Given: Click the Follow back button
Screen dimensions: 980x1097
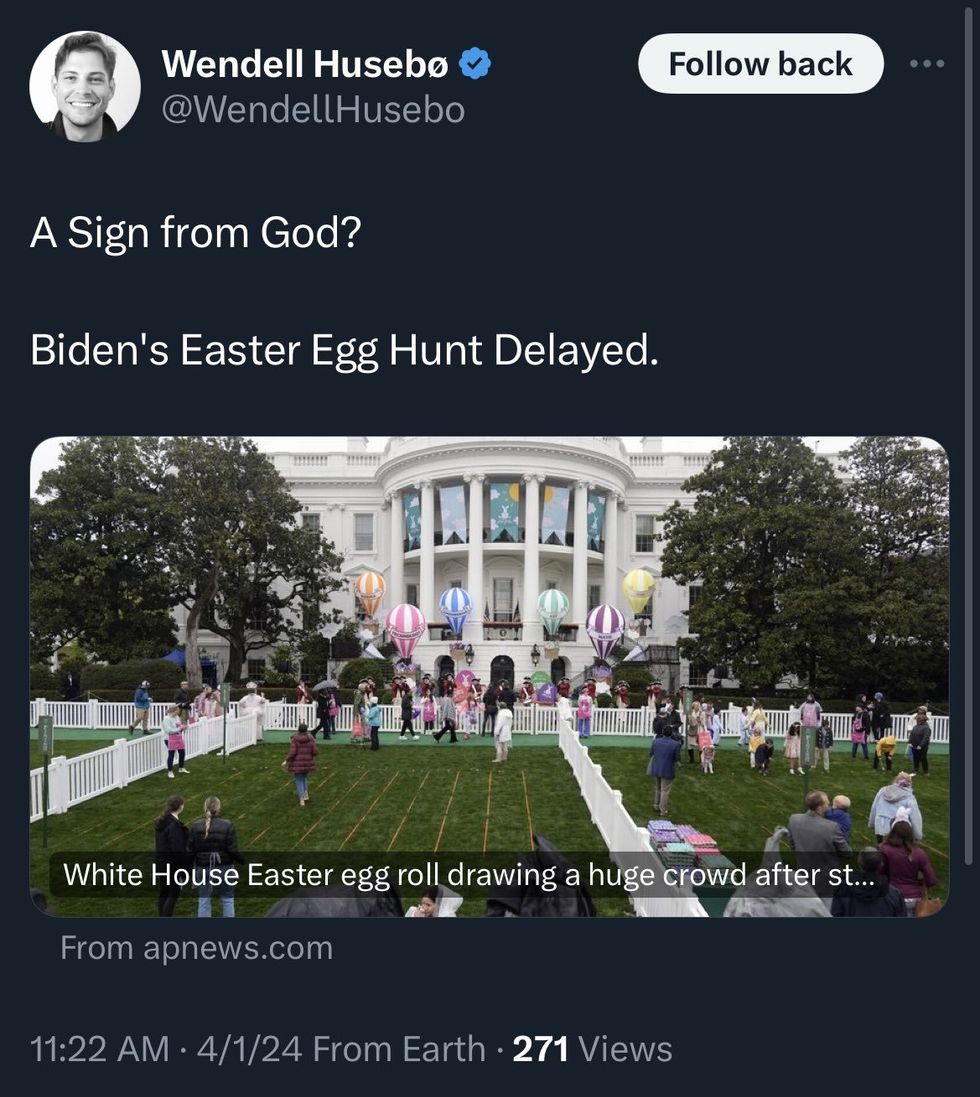Looking at the screenshot, I should [x=760, y=64].
